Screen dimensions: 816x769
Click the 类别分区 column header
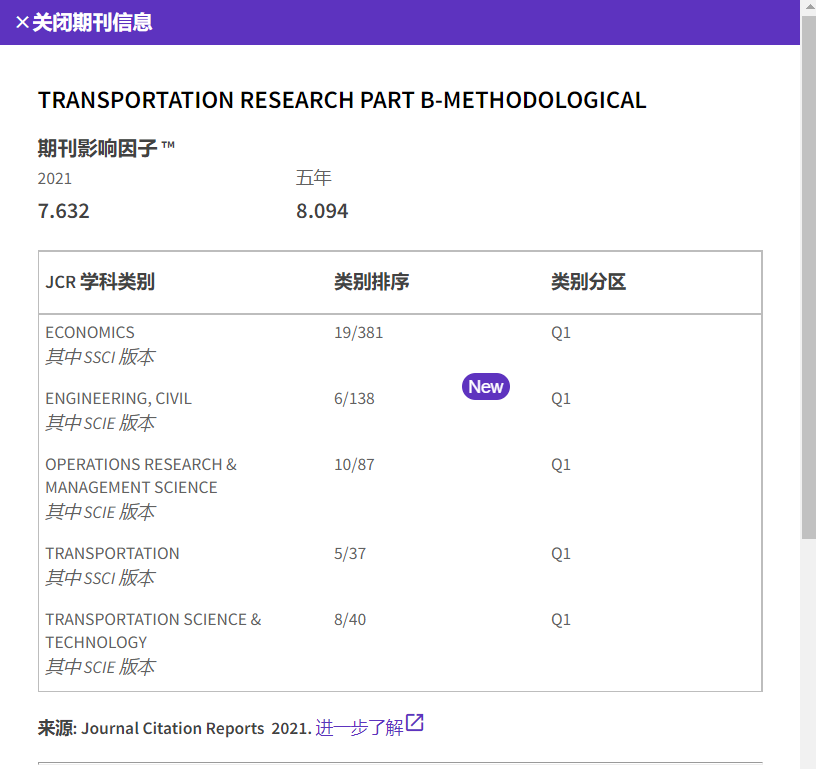tap(589, 282)
